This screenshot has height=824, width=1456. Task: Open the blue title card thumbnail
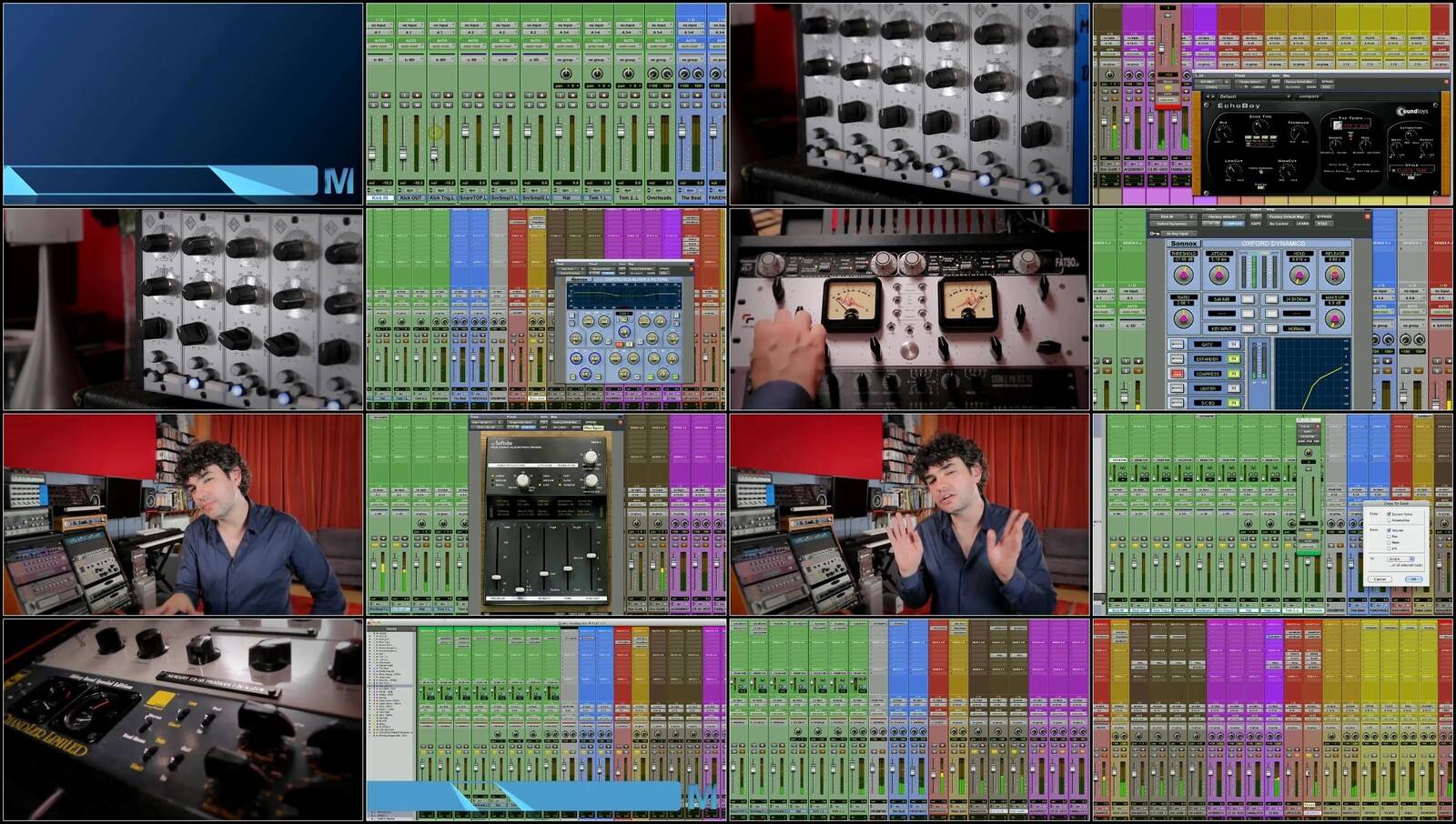183,104
